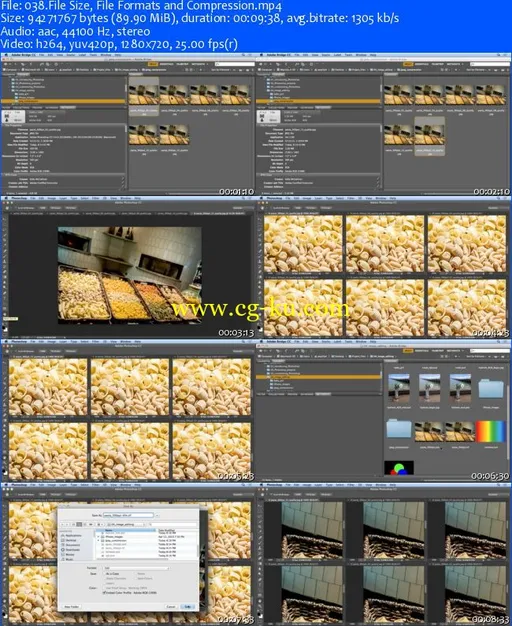Select the RGB circles thumbnail in the 00:06:30 frame
Viewport: 512px width, 626px height.
pos(399,468)
